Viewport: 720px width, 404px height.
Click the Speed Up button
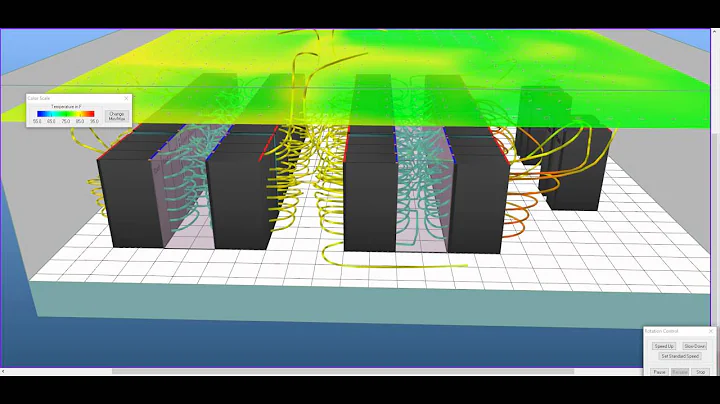pos(664,346)
